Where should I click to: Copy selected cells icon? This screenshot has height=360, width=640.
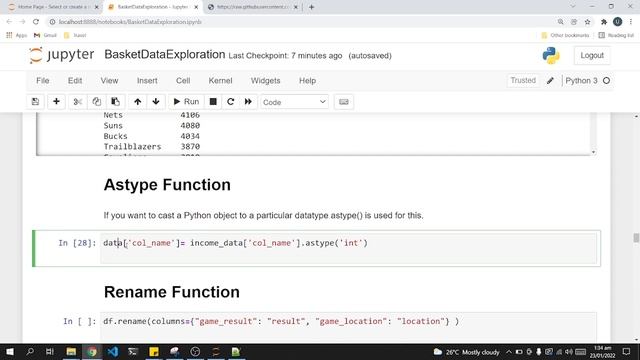point(96,102)
